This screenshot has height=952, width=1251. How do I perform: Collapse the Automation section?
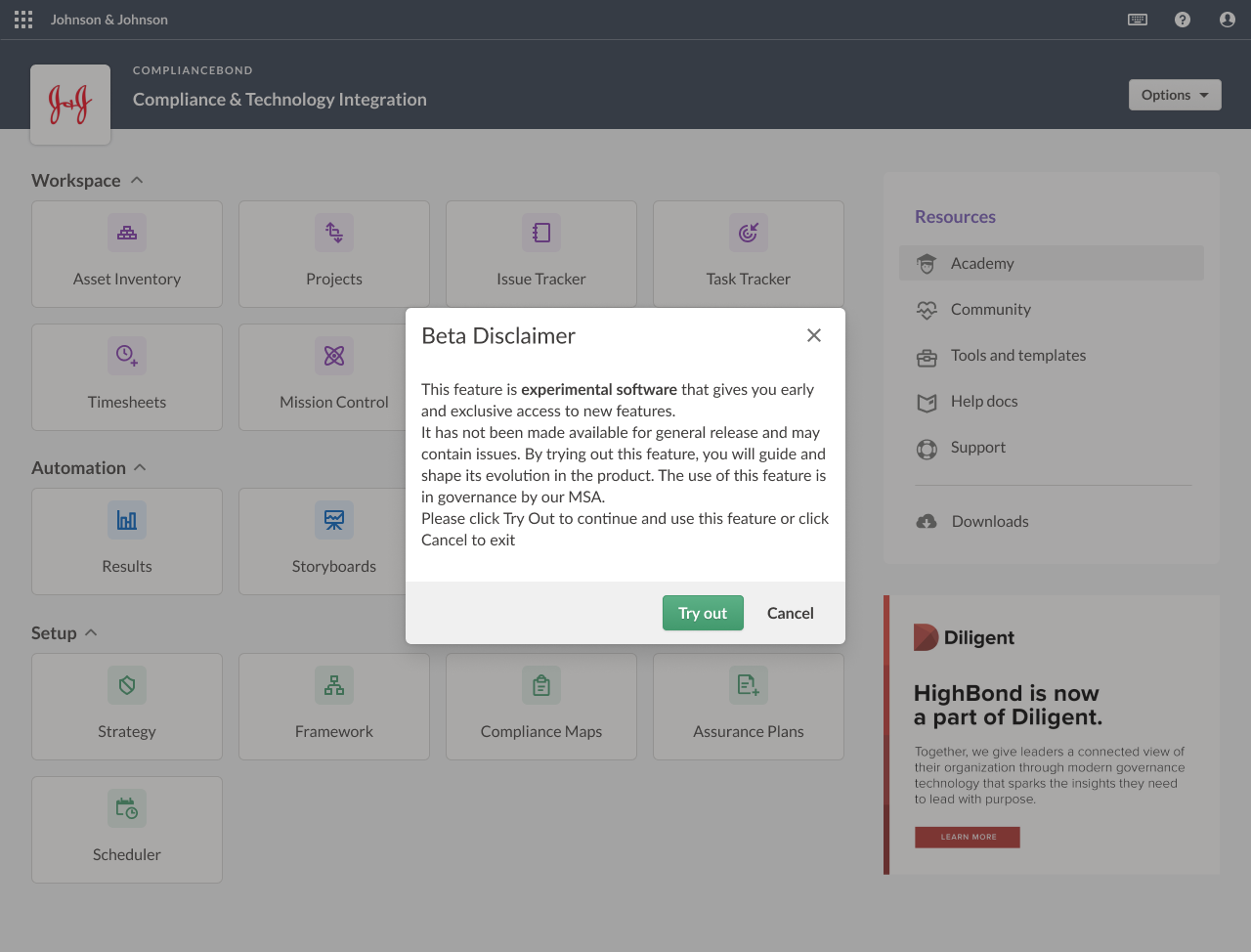tap(140, 468)
